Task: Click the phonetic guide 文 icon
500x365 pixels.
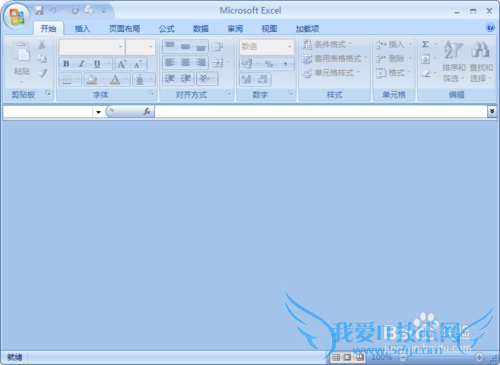Action: tap(140, 80)
